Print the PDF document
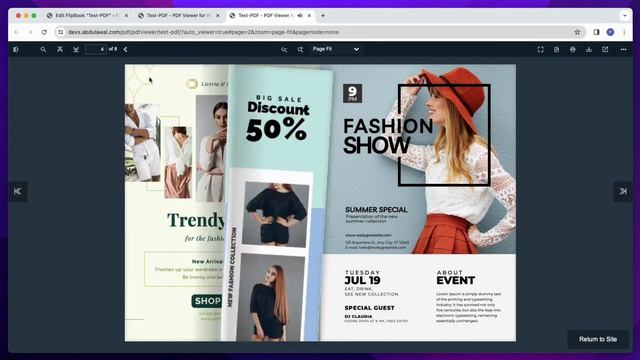 click(573, 49)
